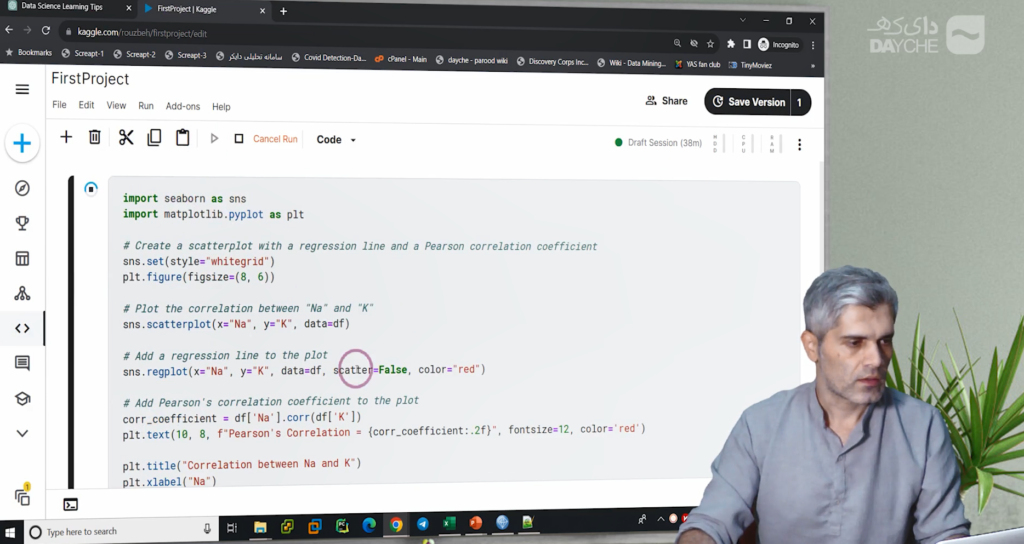
Task: Open the hamburger navigation menu
Action: tap(22, 90)
